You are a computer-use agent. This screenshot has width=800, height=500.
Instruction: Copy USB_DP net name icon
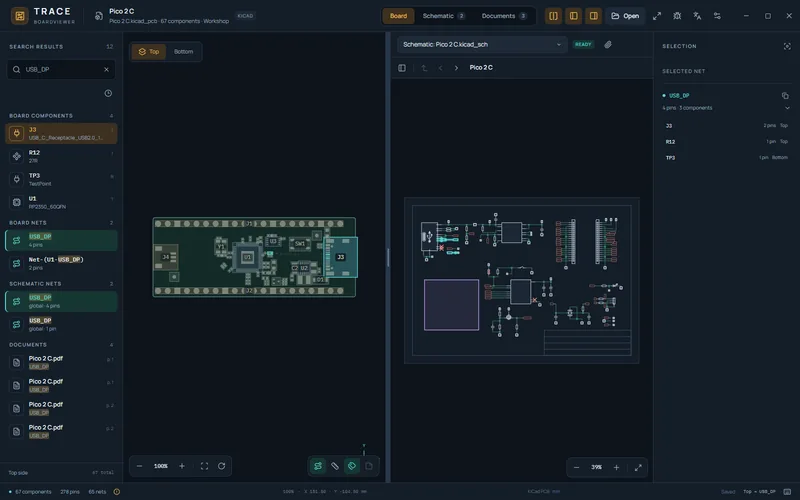click(785, 95)
